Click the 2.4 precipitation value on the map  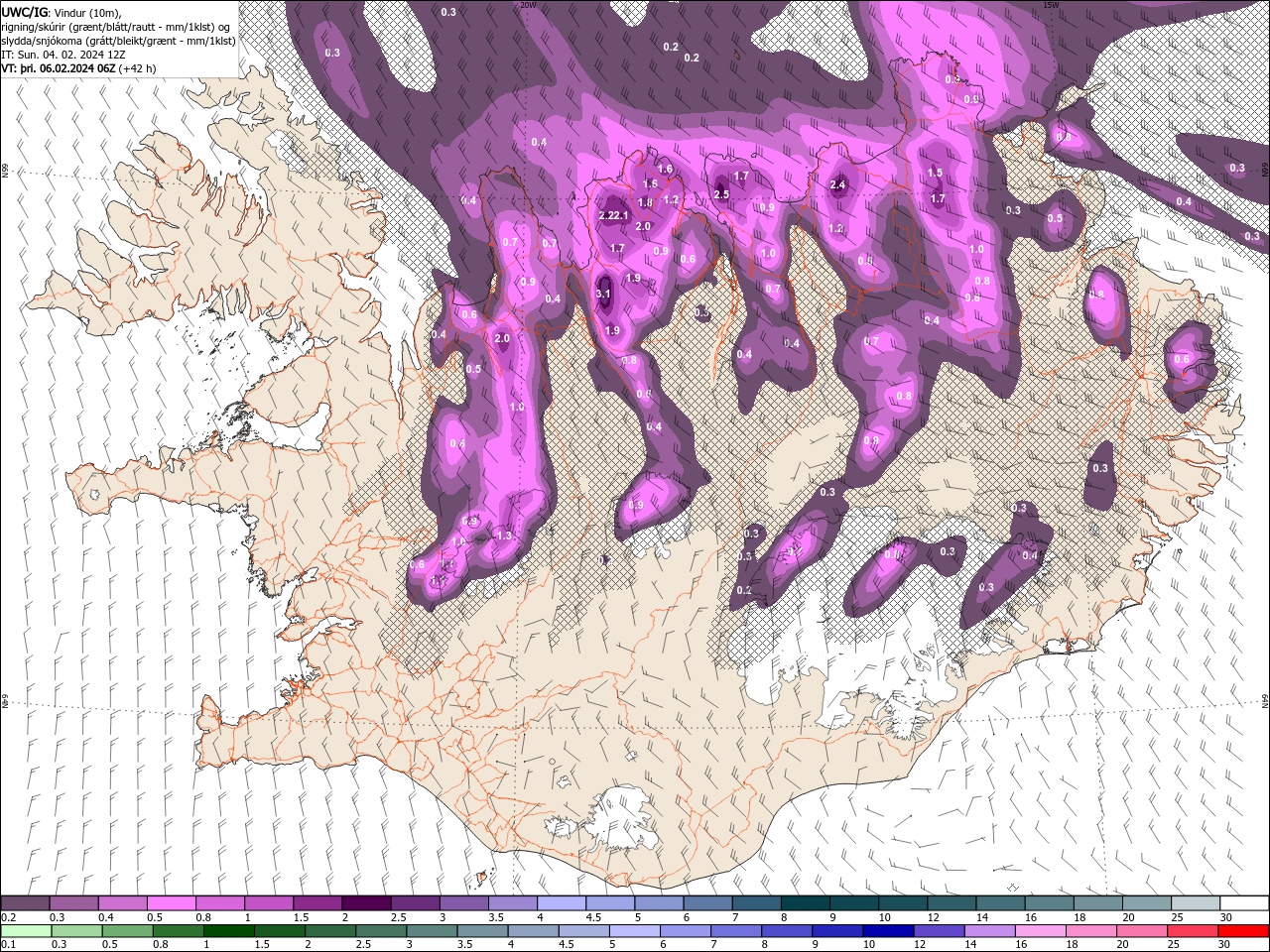pyautogui.click(x=837, y=184)
